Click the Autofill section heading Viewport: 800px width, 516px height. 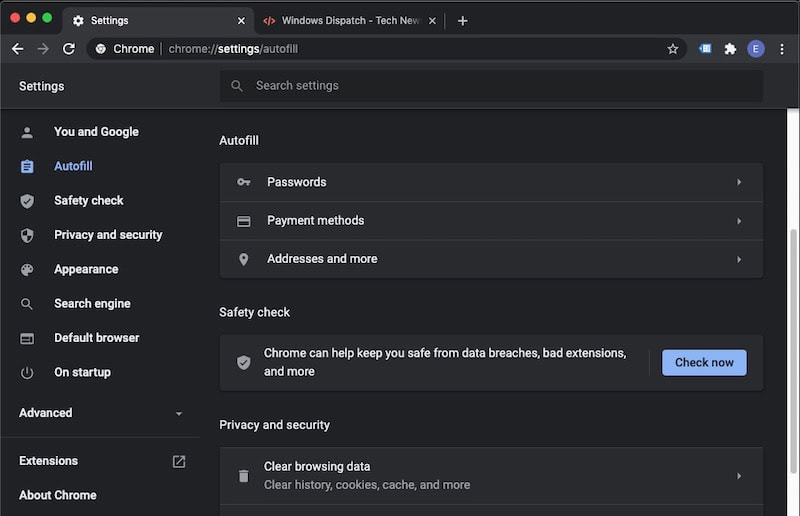pos(239,140)
